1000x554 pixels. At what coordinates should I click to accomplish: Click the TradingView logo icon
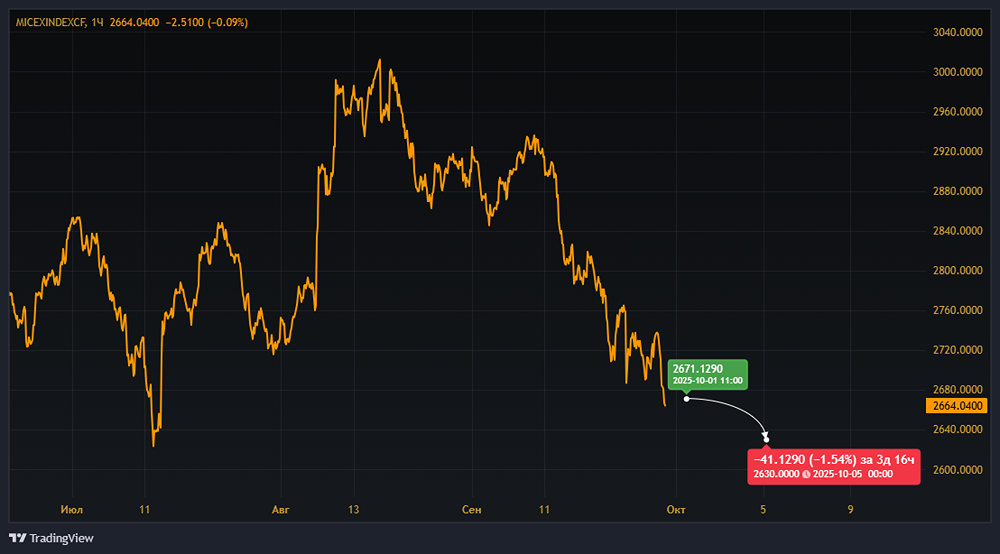[x=17, y=538]
